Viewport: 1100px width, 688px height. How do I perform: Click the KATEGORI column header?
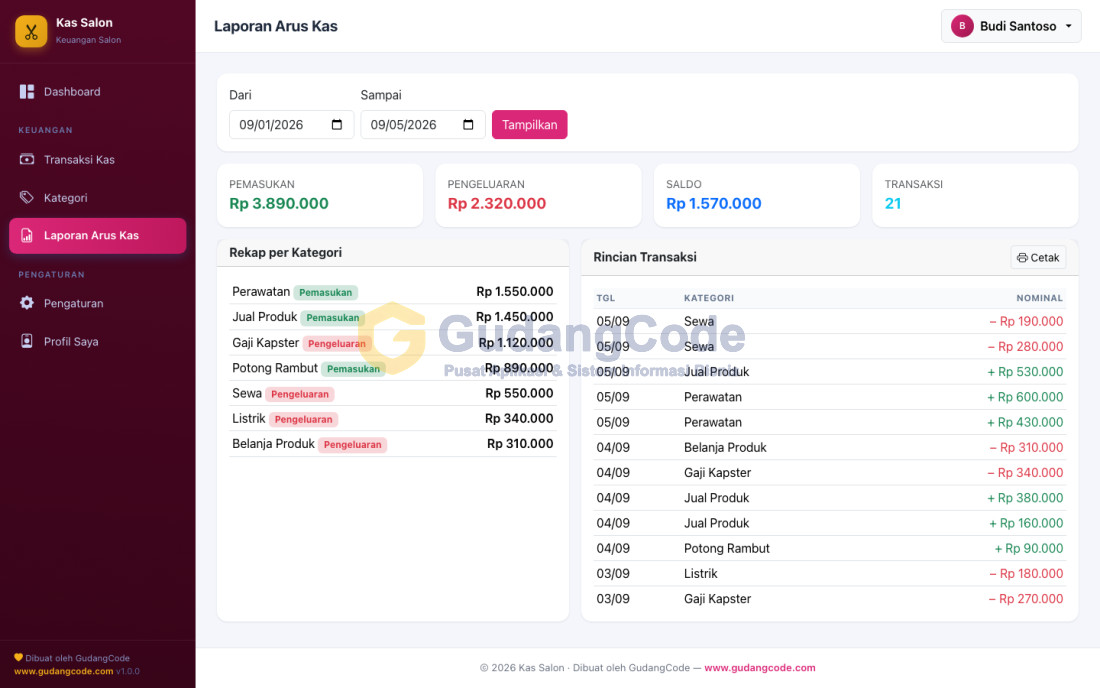point(709,298)
